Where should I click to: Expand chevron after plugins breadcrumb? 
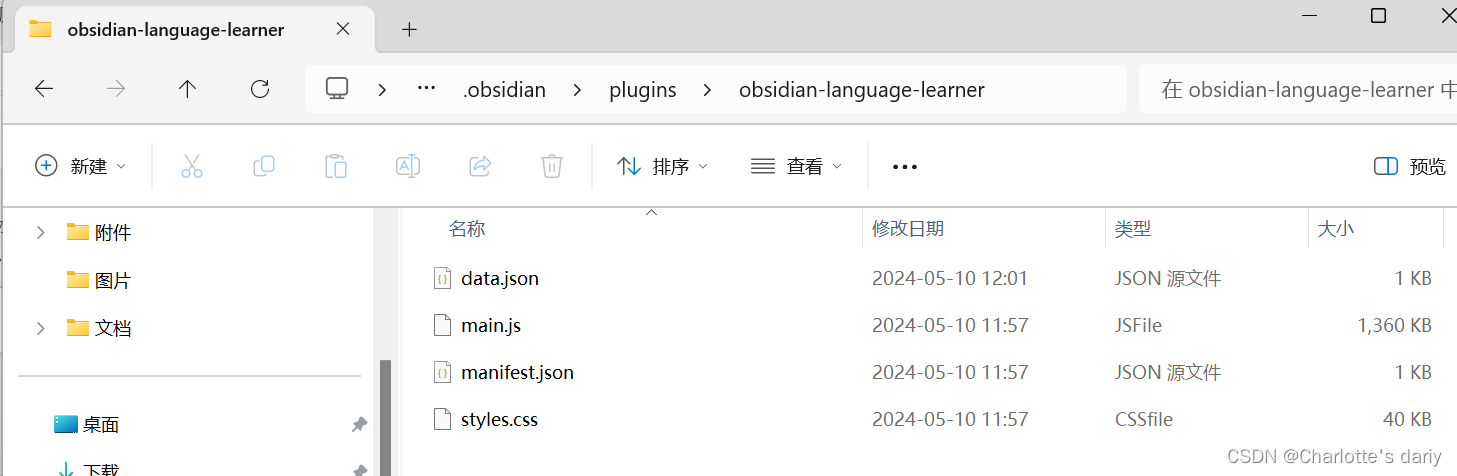click(x=707, y=90)
